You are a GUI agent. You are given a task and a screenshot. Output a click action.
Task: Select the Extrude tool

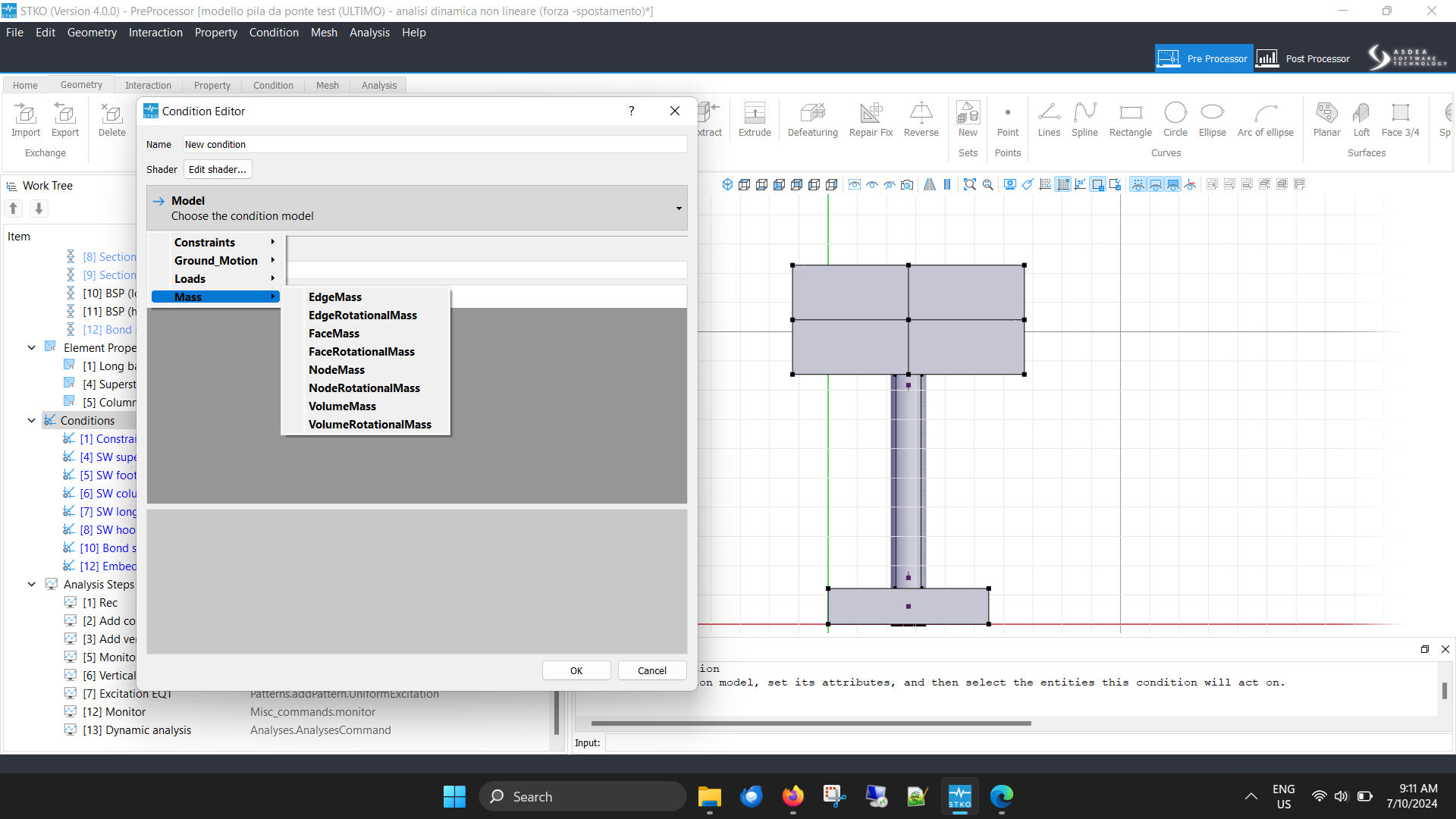[755, 120]
